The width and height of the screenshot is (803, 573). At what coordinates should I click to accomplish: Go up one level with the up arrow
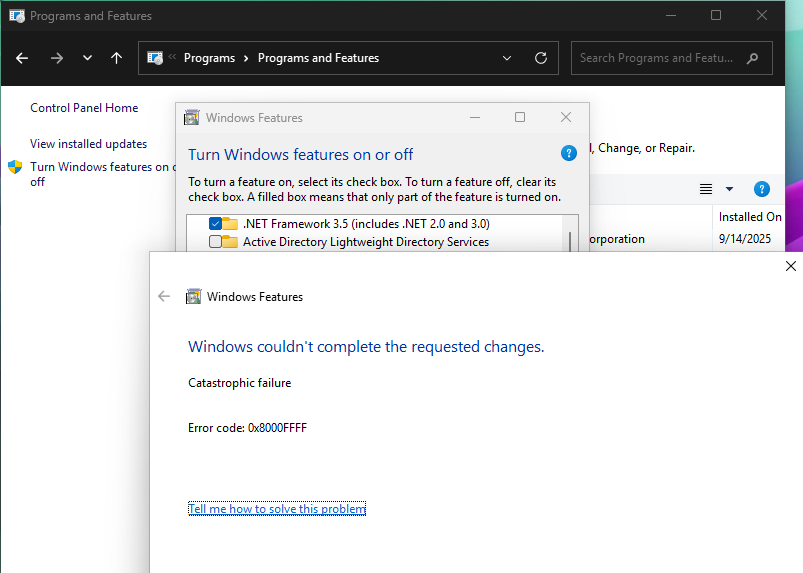[x=117, y=58]
